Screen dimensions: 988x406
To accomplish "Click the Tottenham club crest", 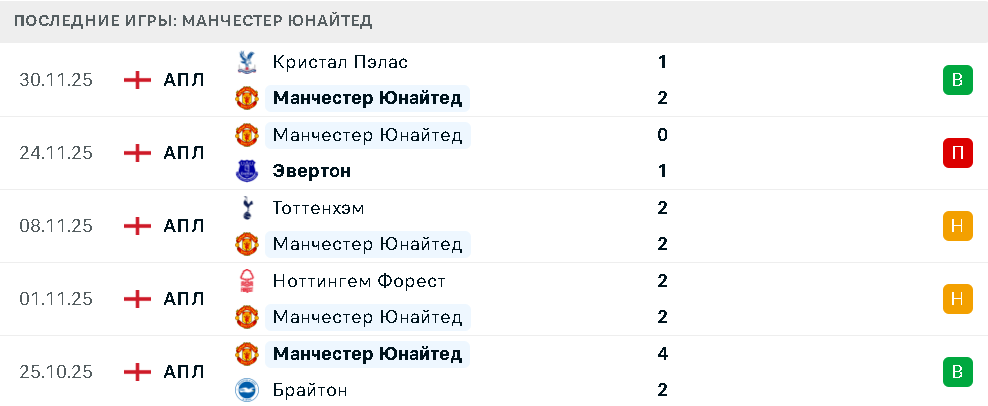I will pyautogui.click(x=246, y=208).
